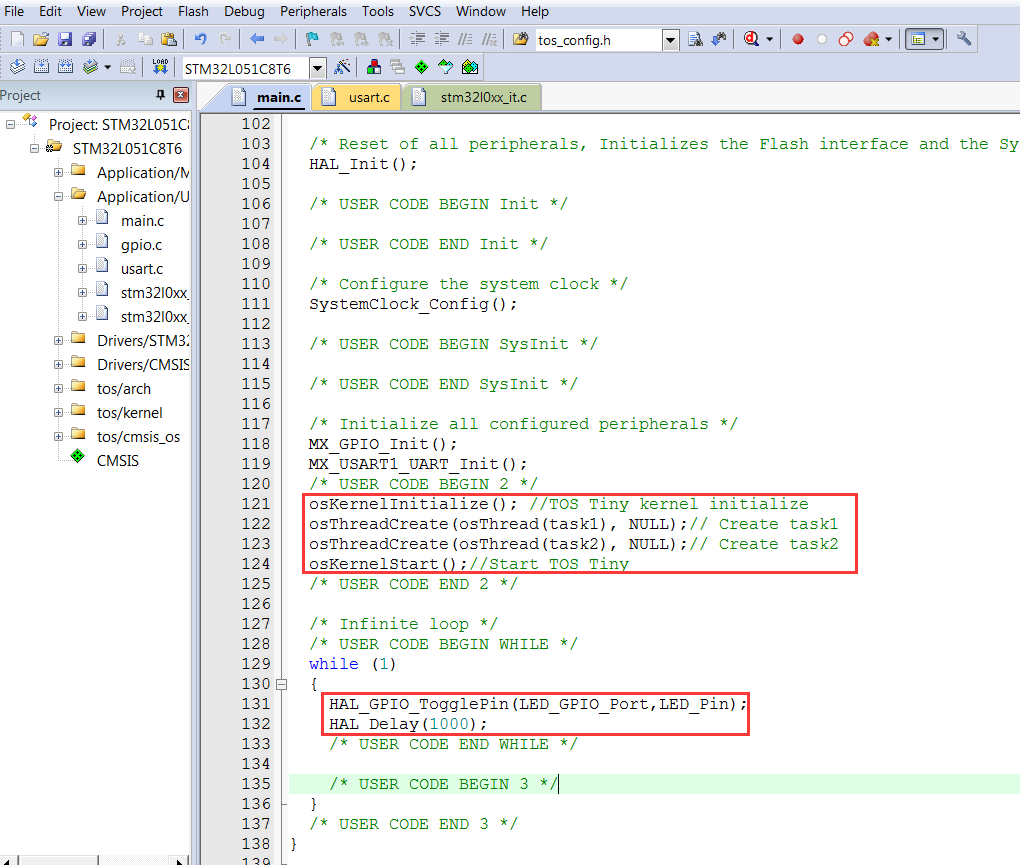The height and width of the screenshot is (865, 1020).
Task: Click the tos_config.h search field
Action: point(599,40)
